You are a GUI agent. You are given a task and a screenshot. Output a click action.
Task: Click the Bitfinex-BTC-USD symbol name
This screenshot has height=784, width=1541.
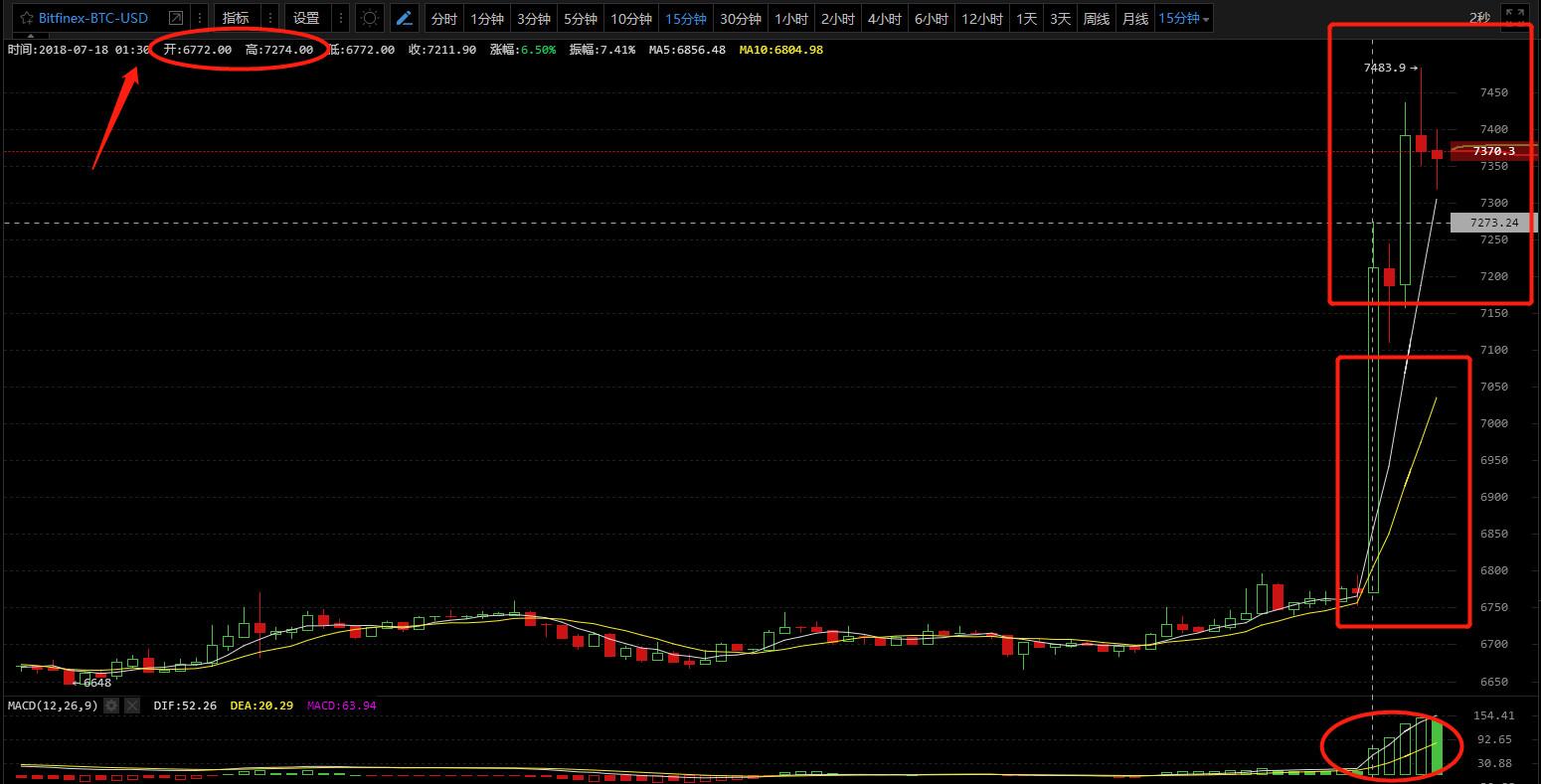(x=93, y=18)
